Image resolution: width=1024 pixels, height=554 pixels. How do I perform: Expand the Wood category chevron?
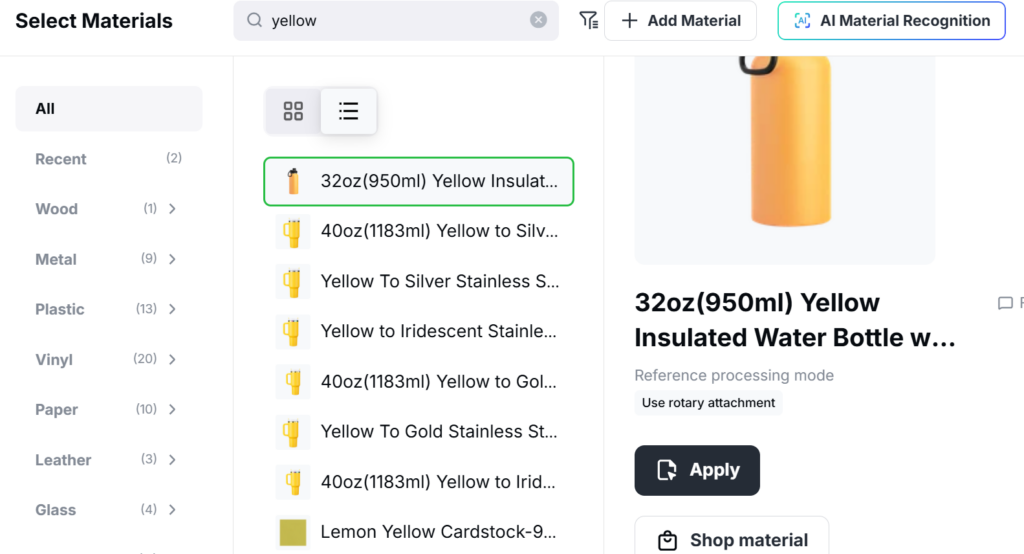click(x=172, y=209)
